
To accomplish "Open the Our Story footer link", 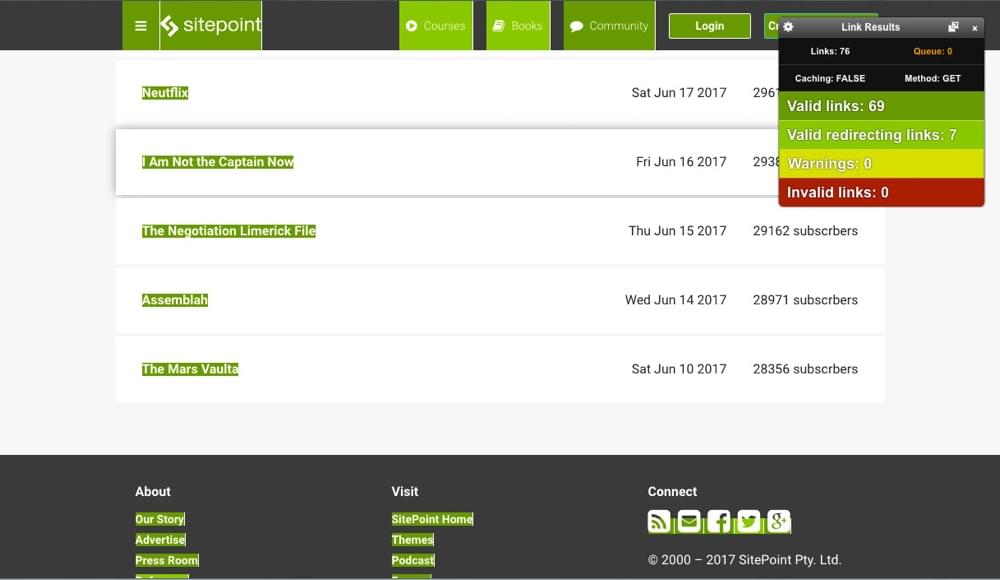I will click(x=160, y=519).
